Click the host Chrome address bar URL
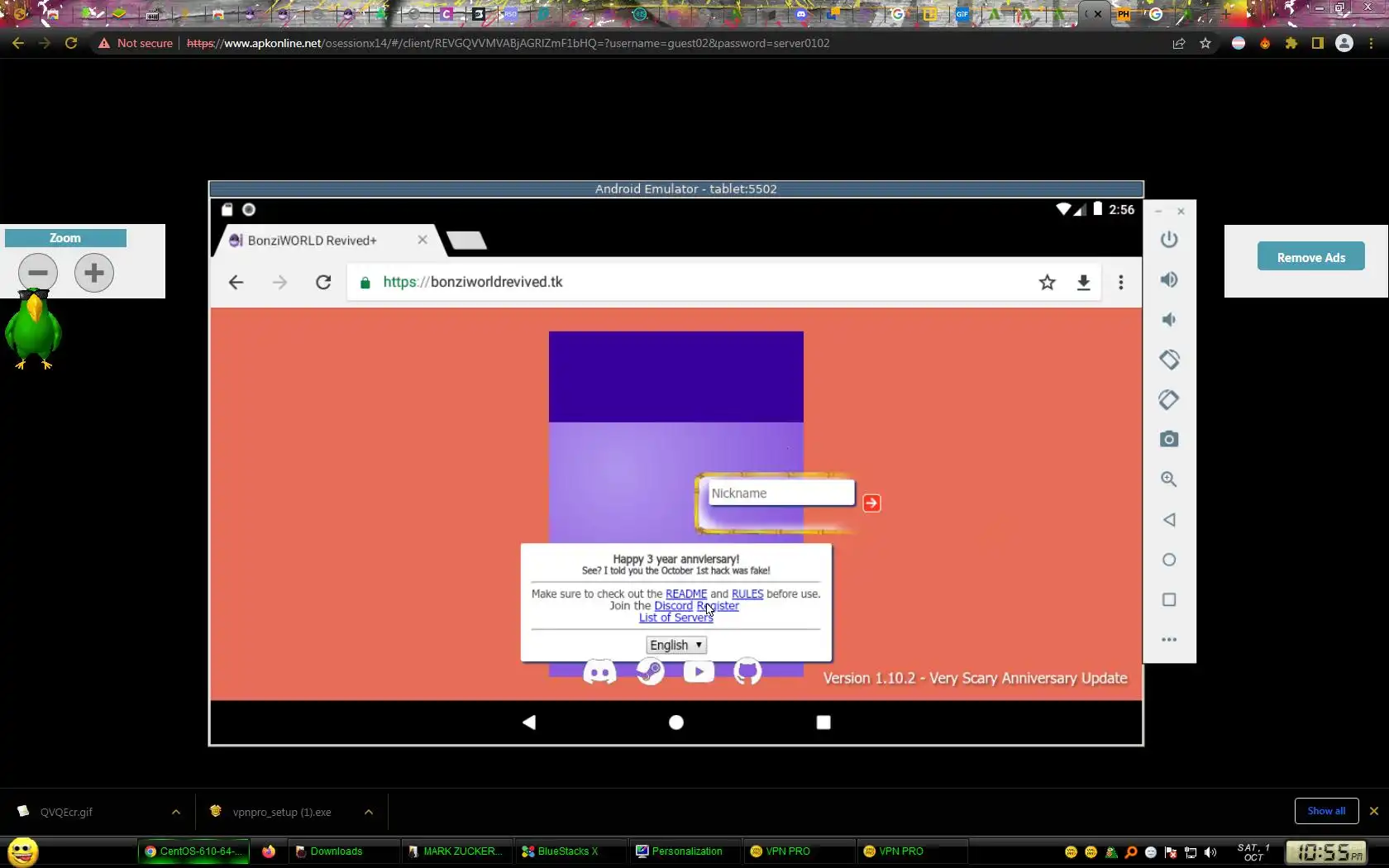 [x=508, y=43]
